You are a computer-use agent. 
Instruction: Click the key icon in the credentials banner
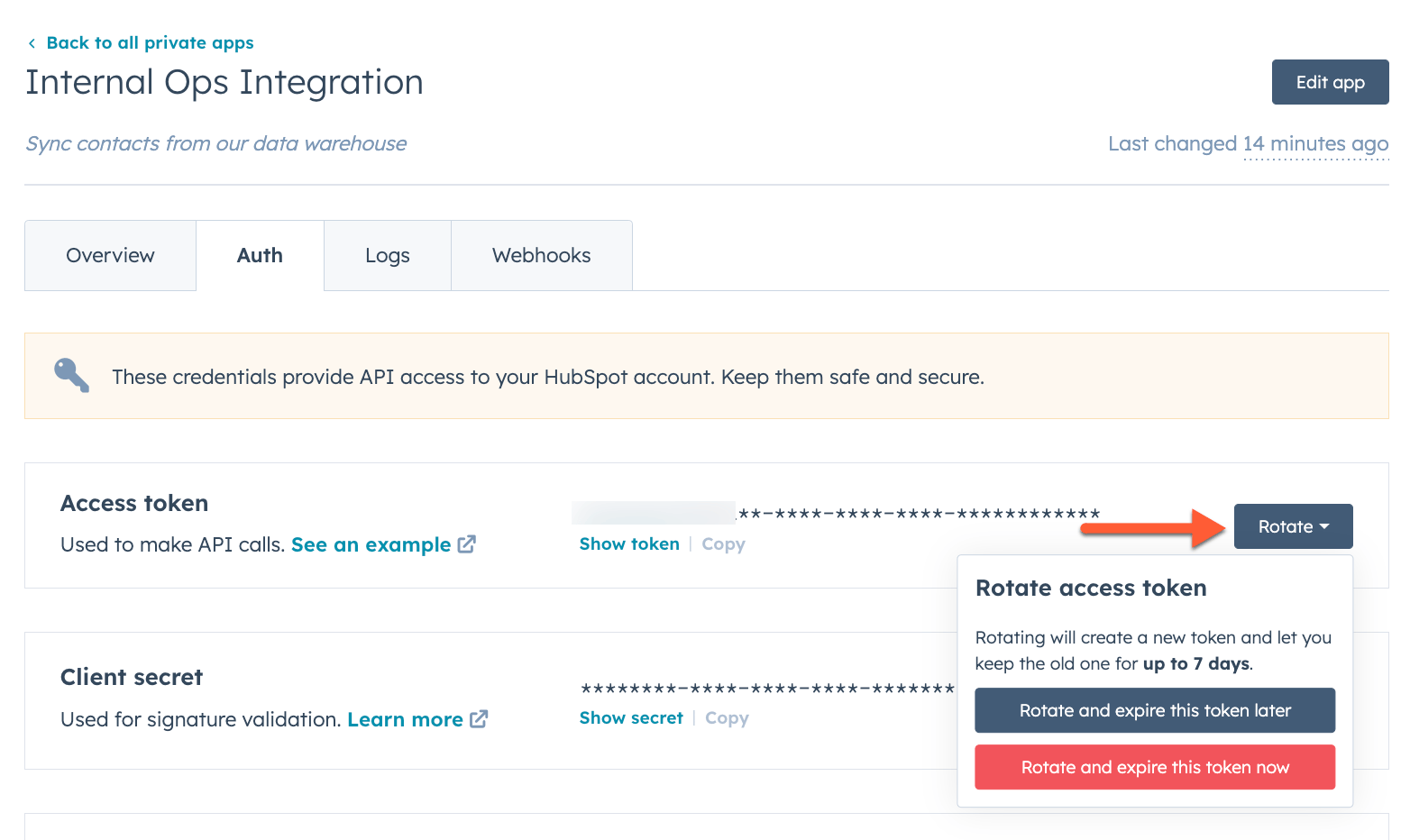70,376
